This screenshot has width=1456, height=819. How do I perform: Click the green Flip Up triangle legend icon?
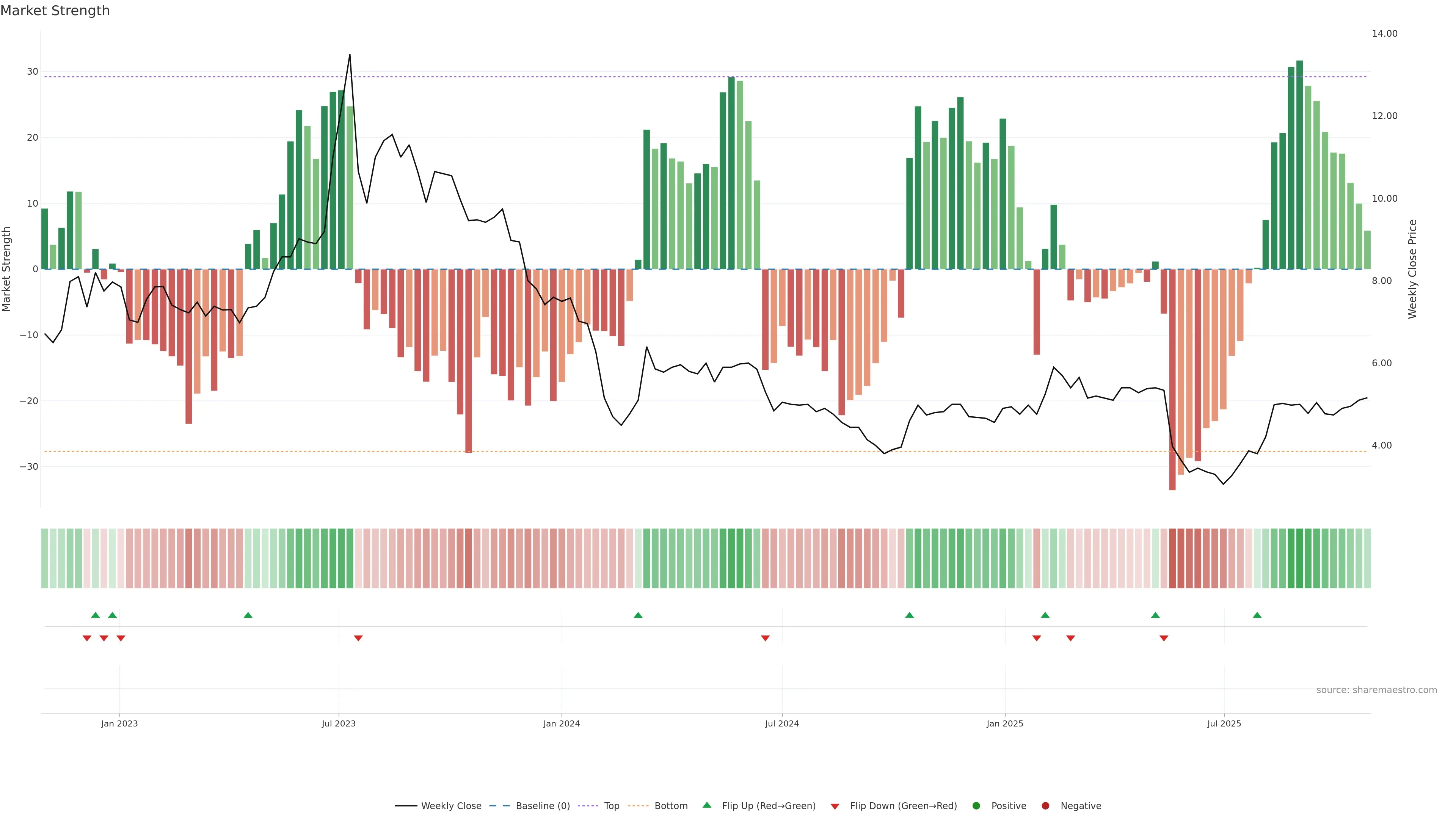point(706,805)
